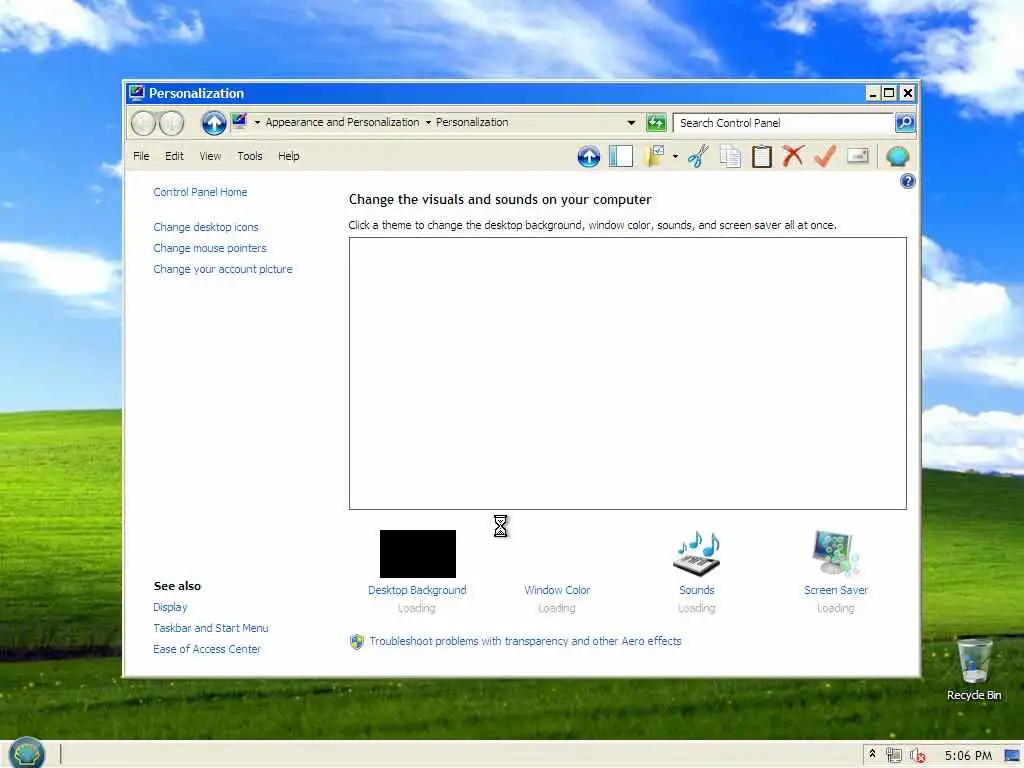Click the Screen Saver text link
The image size is (1024, 768).
pyautogui.click(x=836, y=590)
